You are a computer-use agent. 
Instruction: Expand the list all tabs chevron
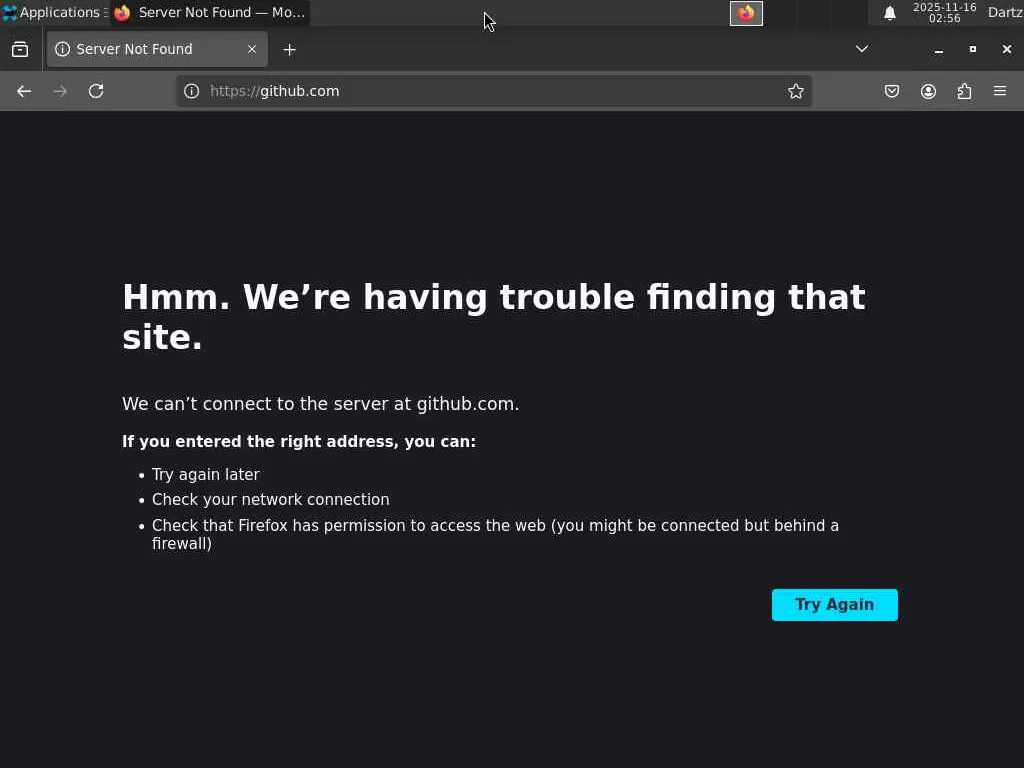862,49
